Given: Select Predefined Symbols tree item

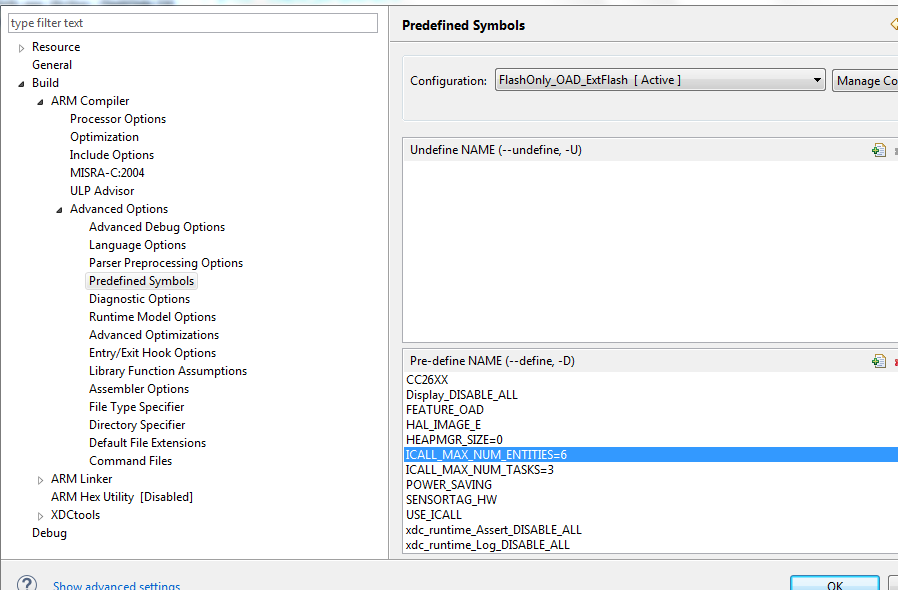Looking at the screenshot, I should click(141, 281).
